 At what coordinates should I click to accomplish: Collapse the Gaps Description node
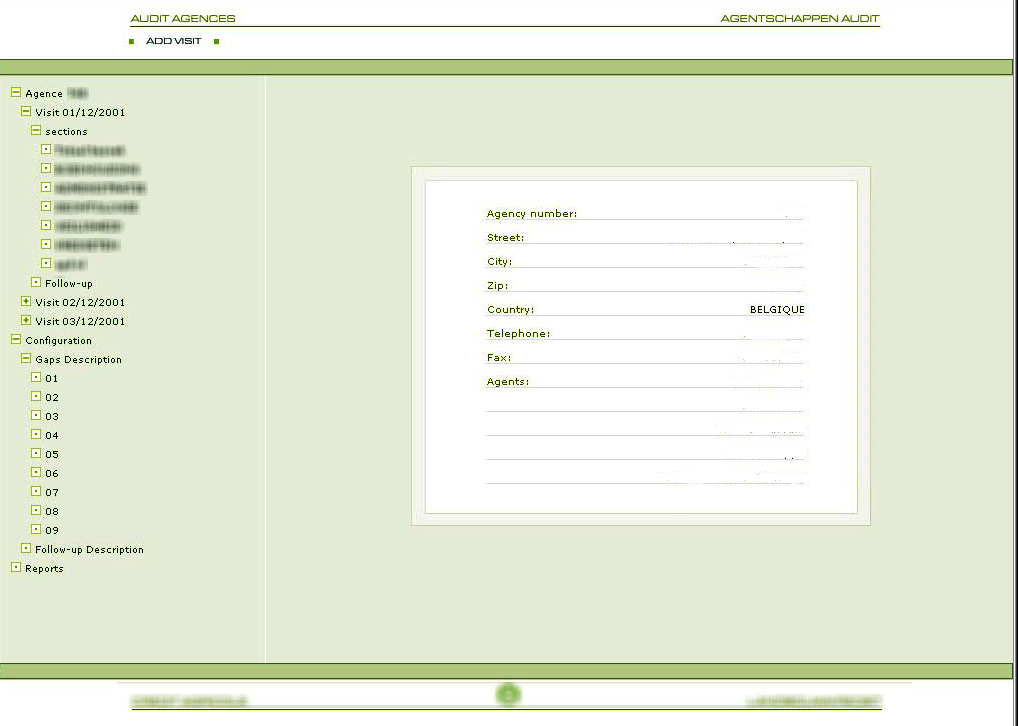[x=26, y=359]
